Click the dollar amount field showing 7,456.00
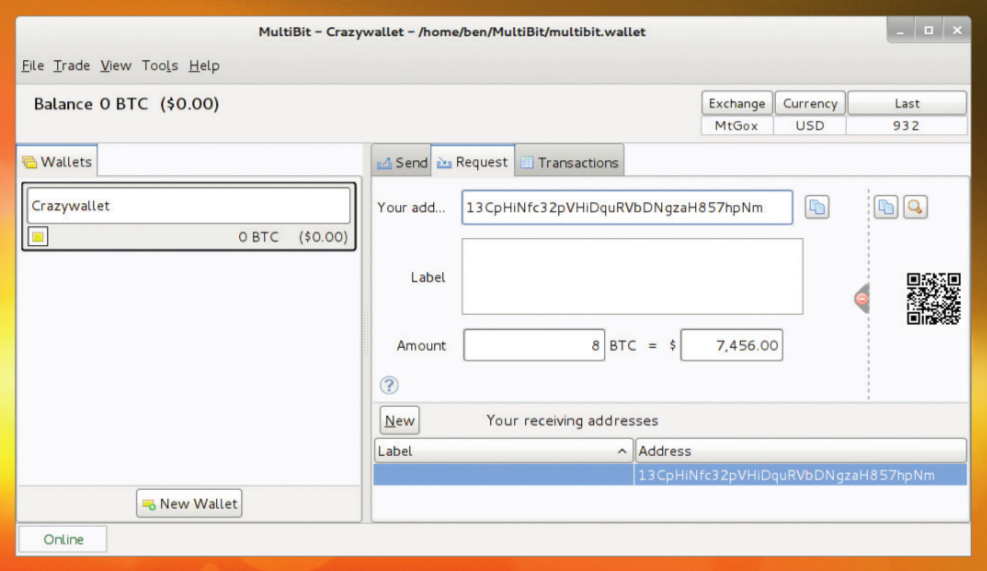This screenshot has height=571, width=987. [x=731, y=345]
